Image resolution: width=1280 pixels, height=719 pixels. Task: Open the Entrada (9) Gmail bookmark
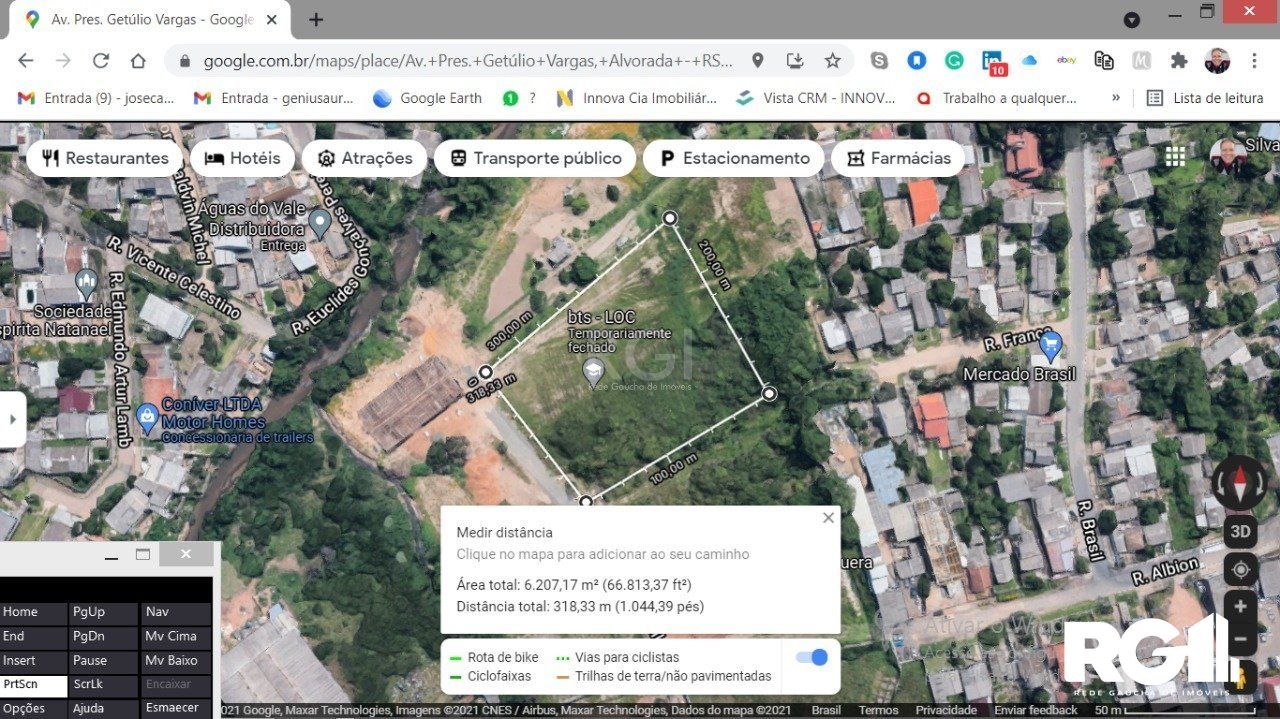coord(96,98)
